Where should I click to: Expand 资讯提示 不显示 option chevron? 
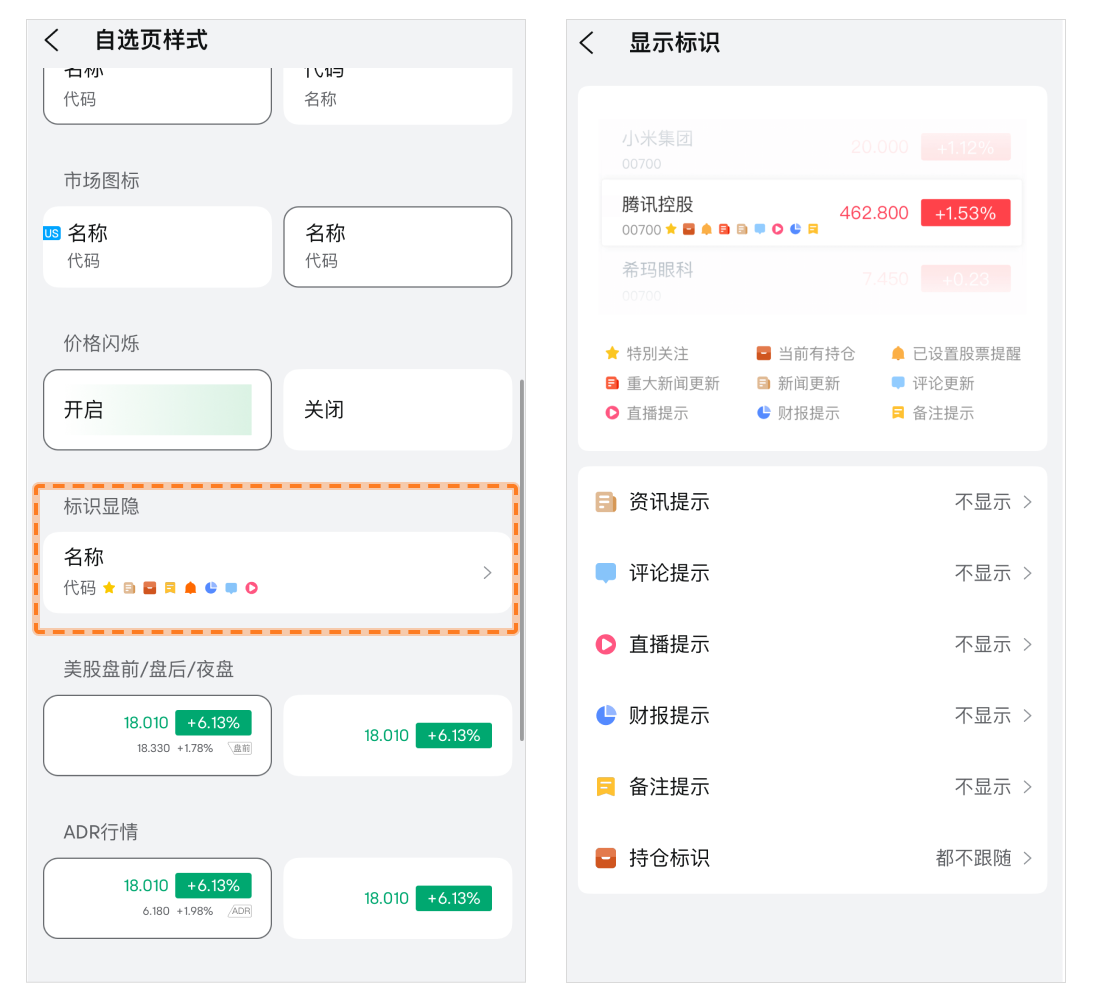(x=1027, y=502)
